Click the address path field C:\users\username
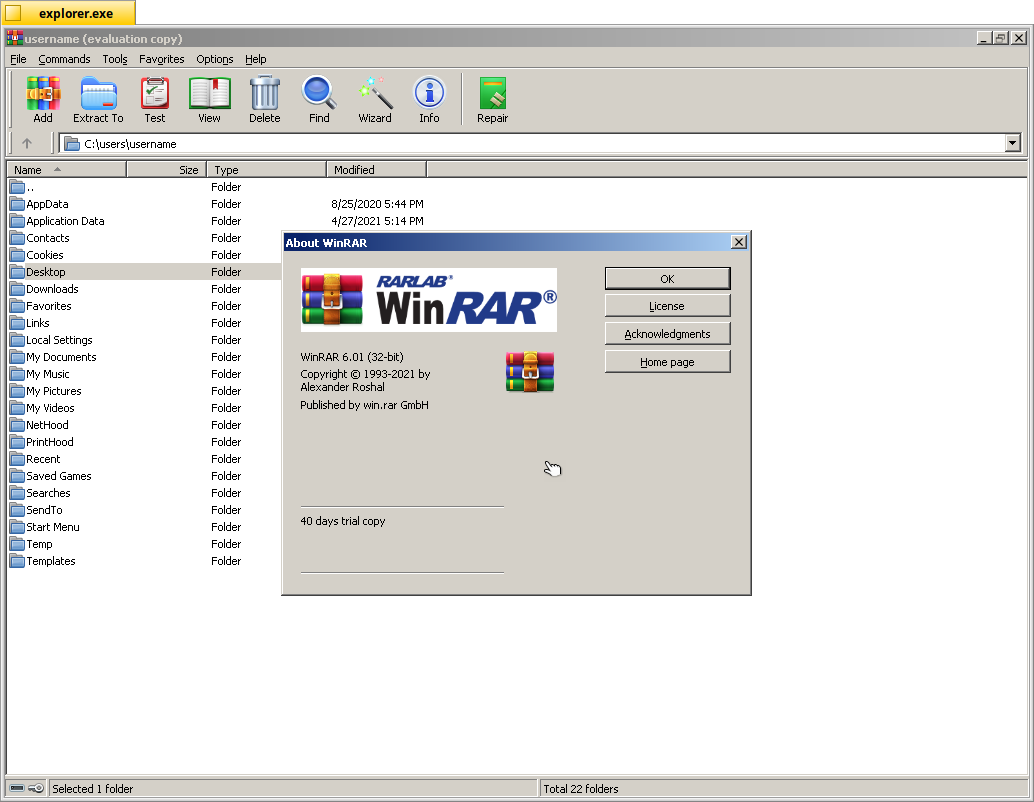The width and height of the screenshot is (1034, 802). tap(533, 143)
